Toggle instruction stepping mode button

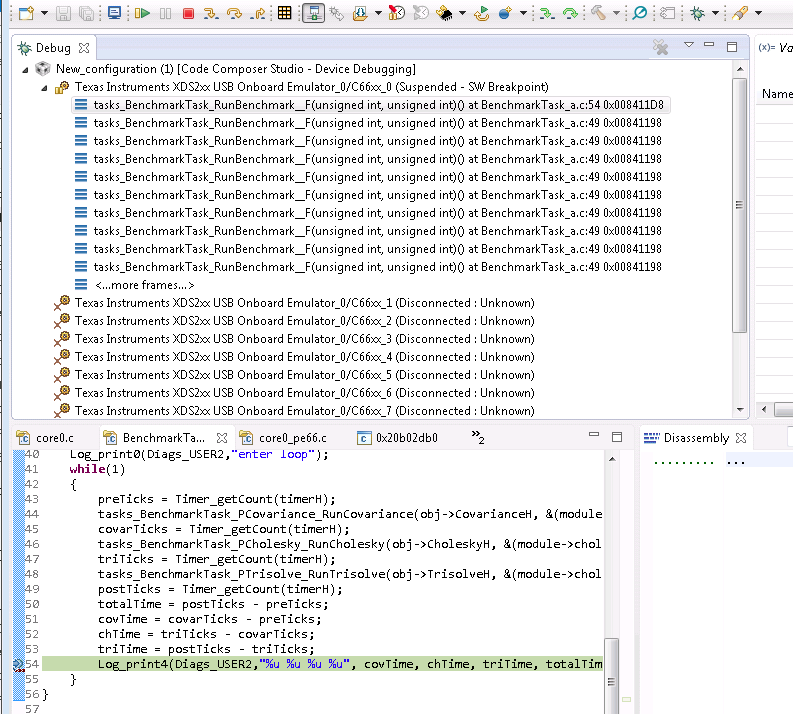313,13
